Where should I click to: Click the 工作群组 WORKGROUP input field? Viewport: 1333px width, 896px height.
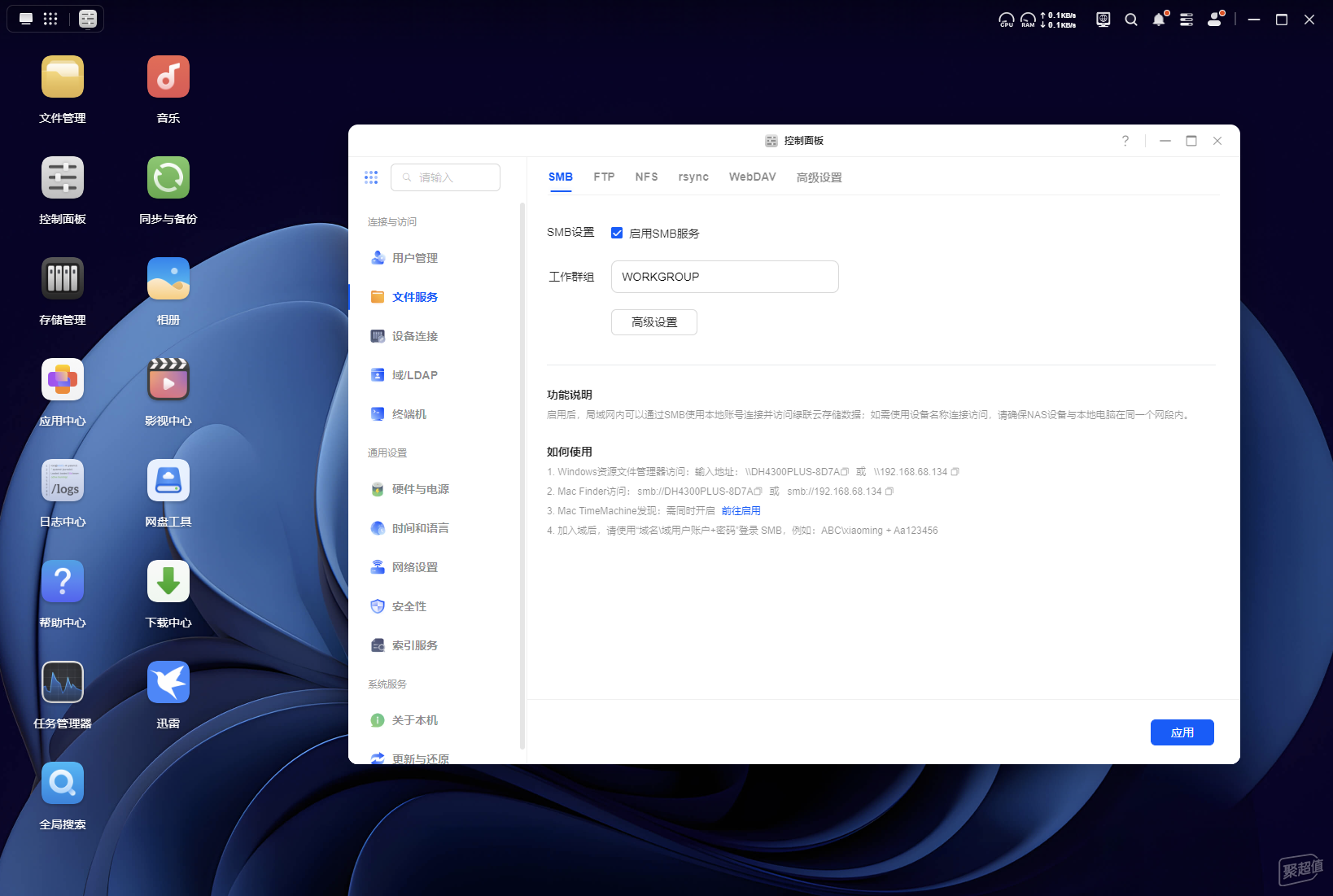point(725,277)
